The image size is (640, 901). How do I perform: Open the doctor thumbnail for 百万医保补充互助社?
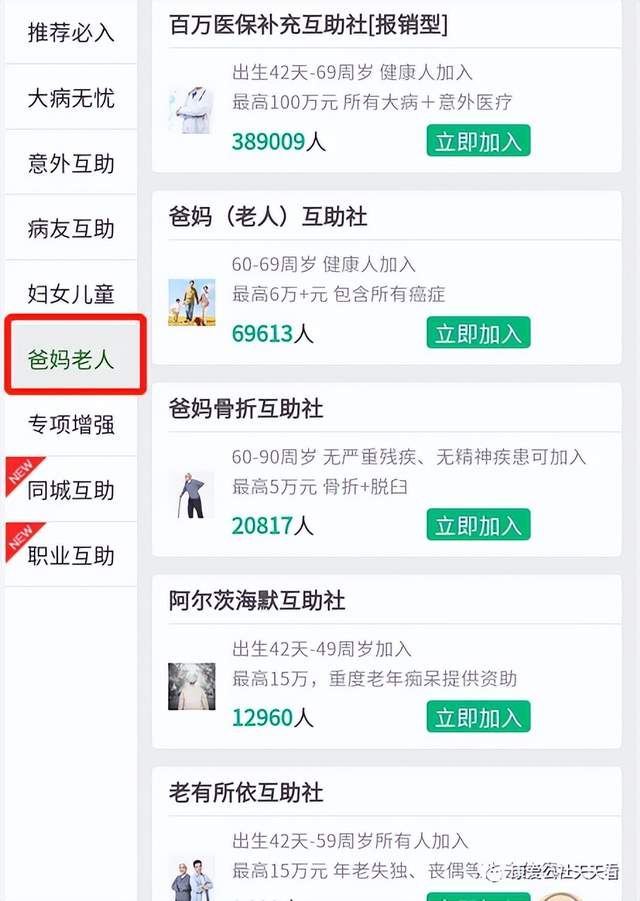point(191,110)
